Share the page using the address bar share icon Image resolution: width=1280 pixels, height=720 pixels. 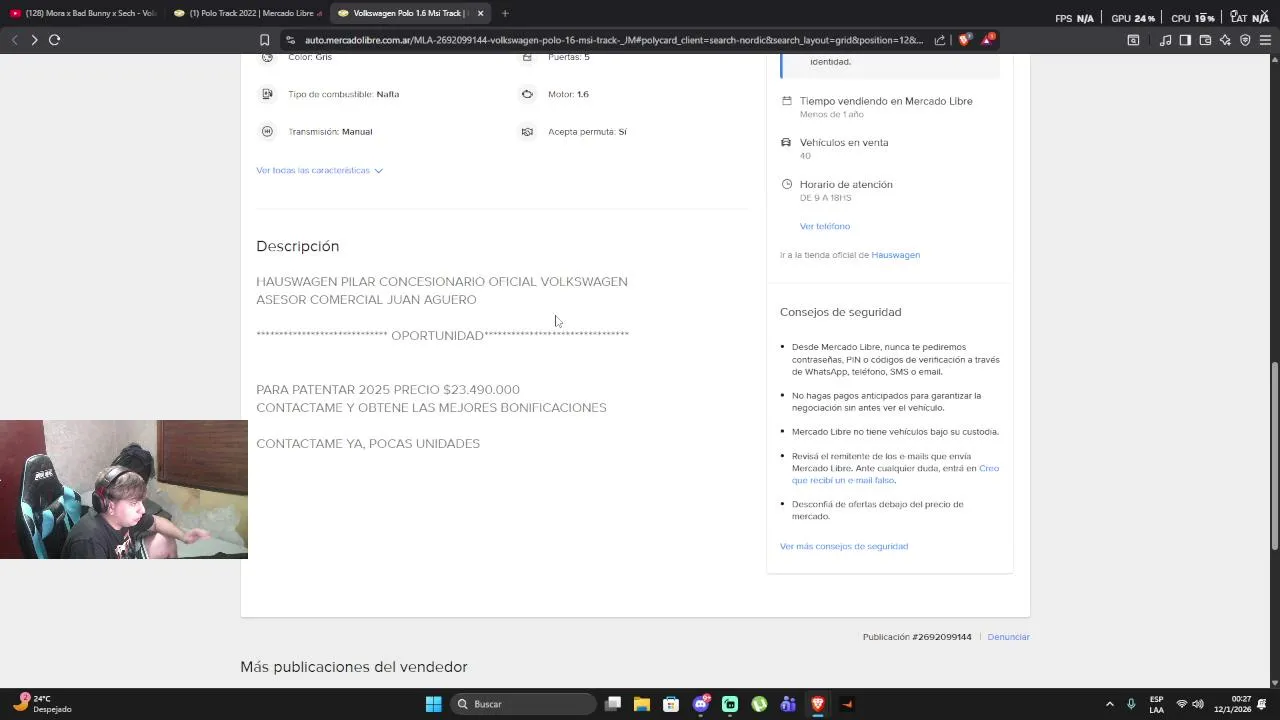pyautogui.click(x=940, y=40)
